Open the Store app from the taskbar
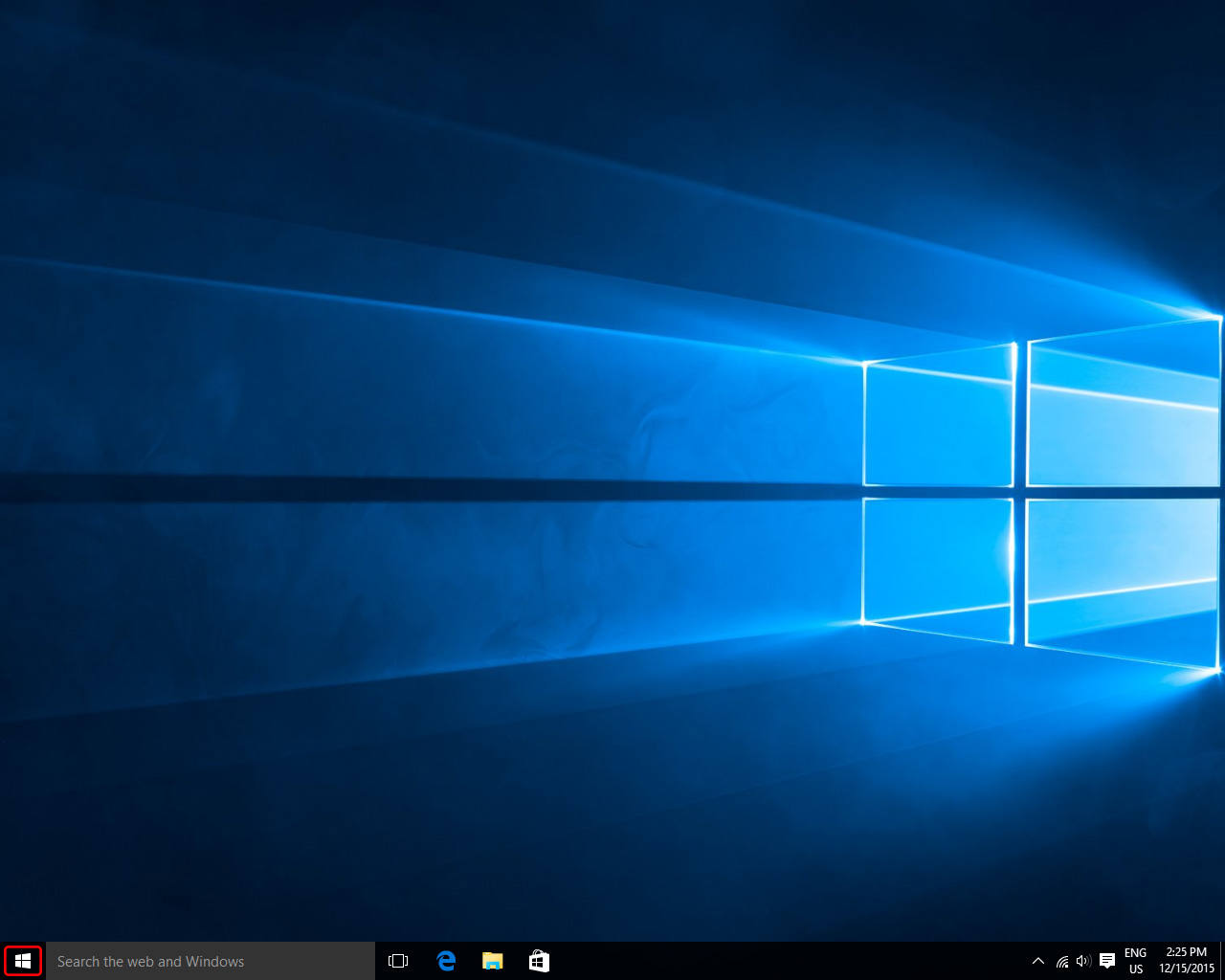 coord(540,961)
